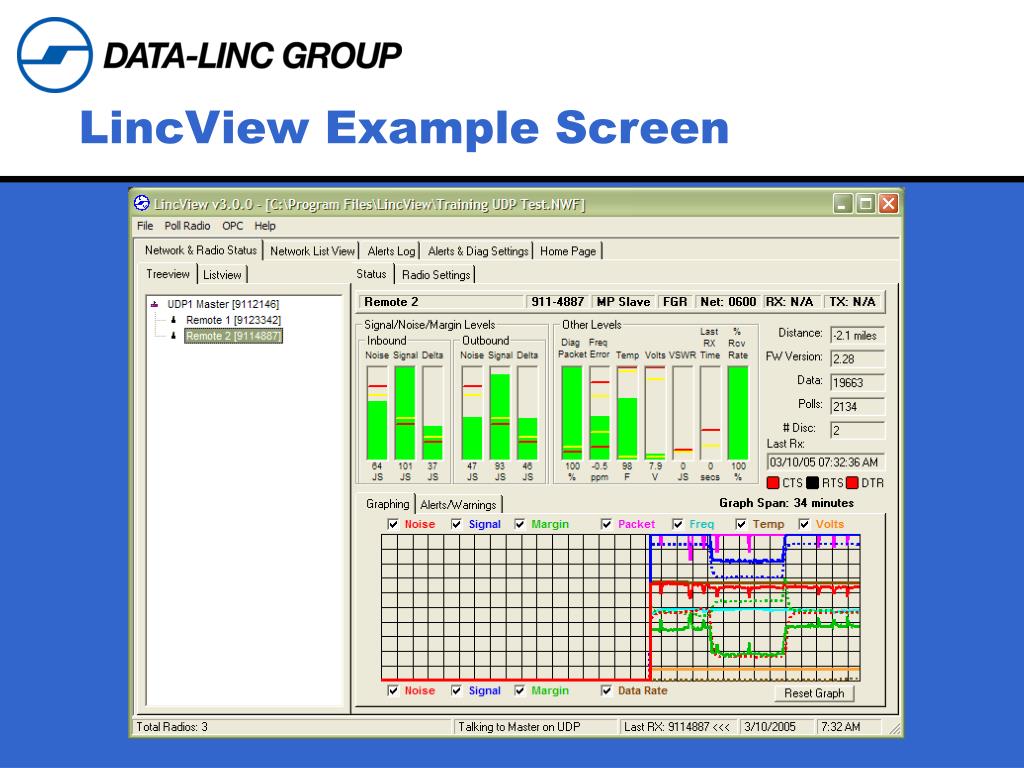Click the red DTR indicator light

tap(852, 483)
